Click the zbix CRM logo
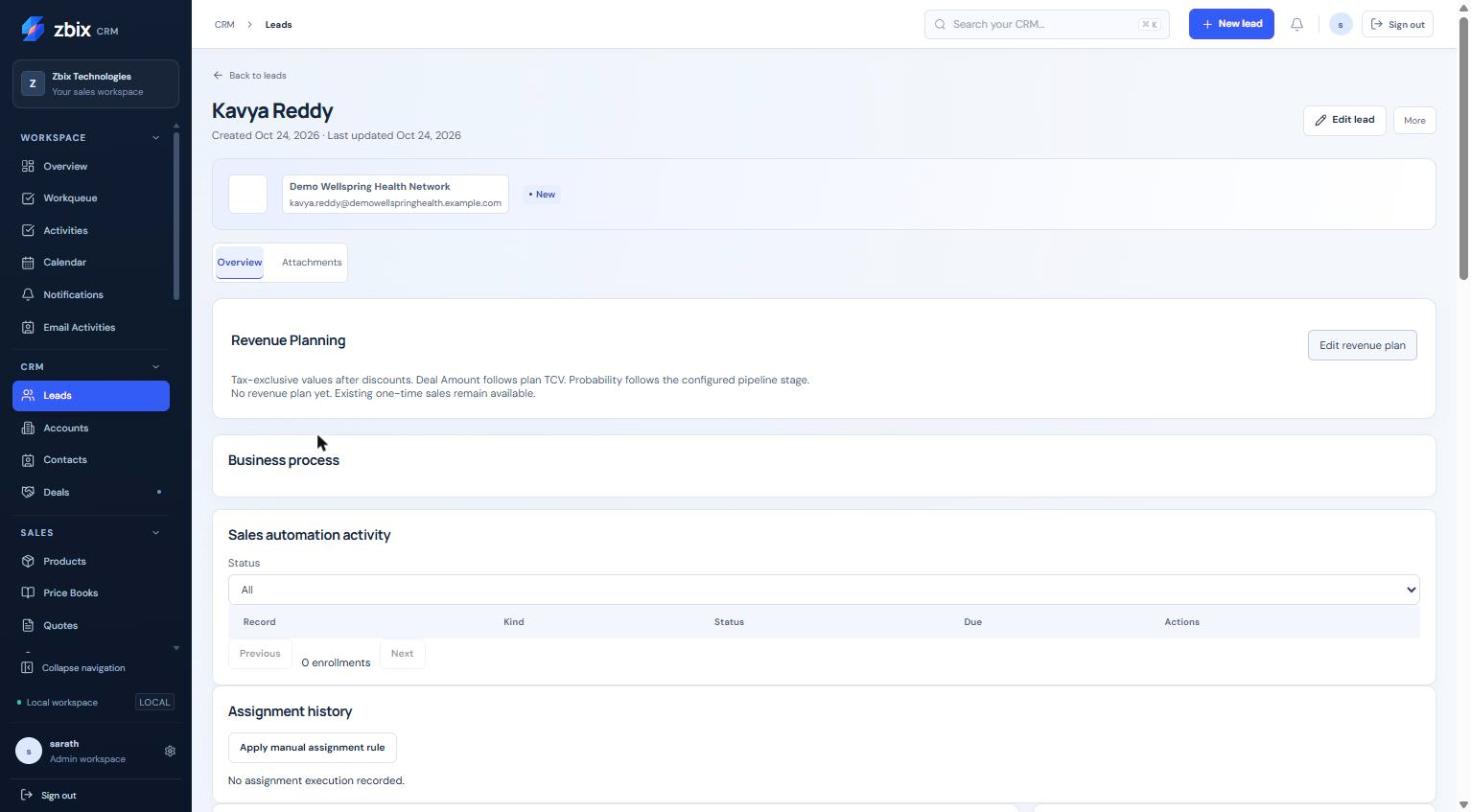Image resolution: width=1471 pixels, height=812 pixels. 69,29
